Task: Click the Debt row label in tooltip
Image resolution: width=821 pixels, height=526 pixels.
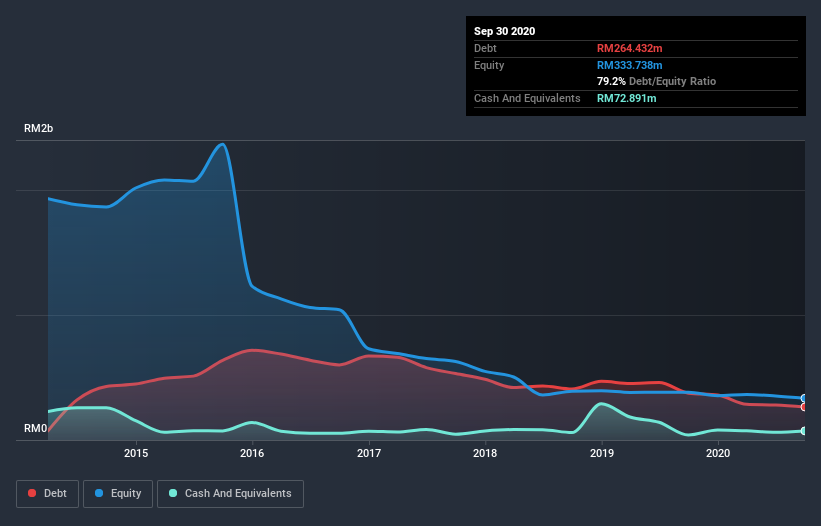Action: (485, 48)
